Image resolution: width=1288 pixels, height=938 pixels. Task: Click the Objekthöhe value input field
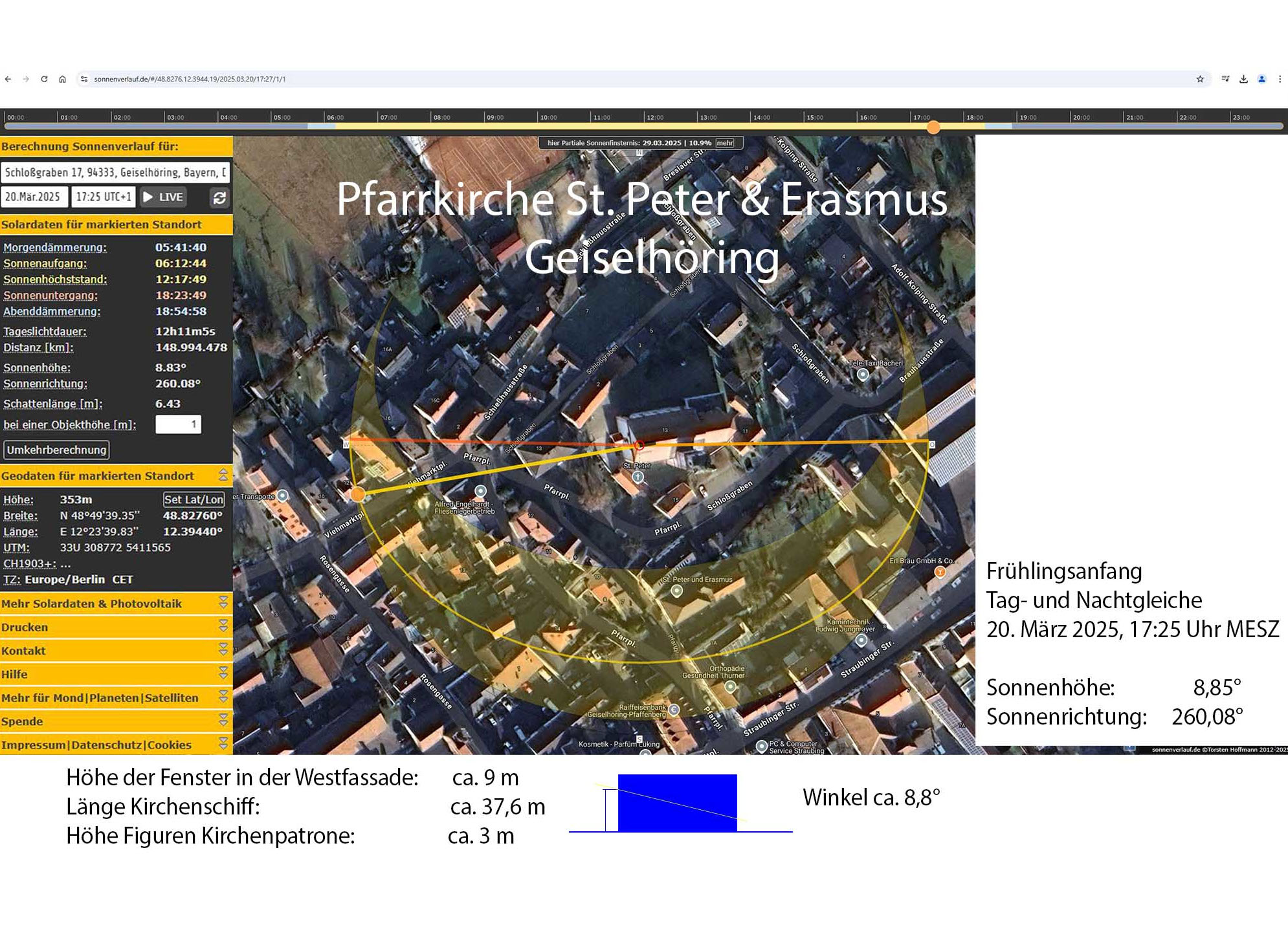(178, 424)
